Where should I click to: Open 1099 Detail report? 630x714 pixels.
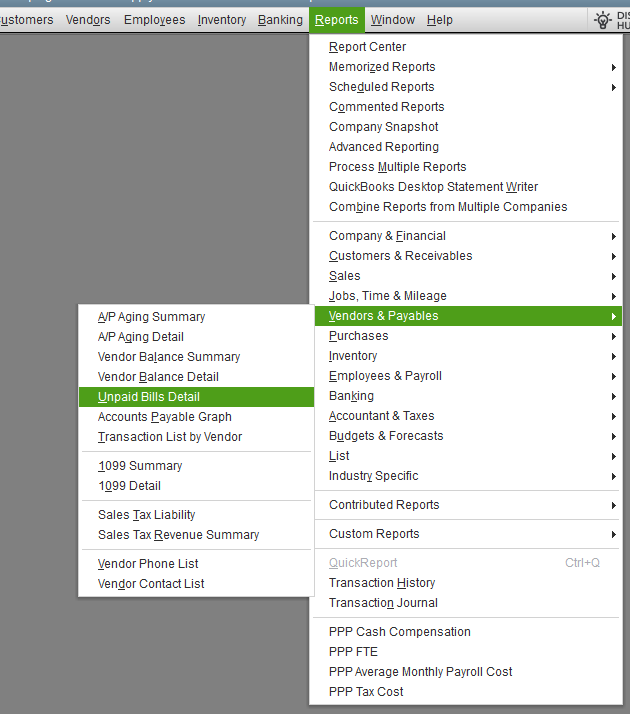(x=196, y=486)
